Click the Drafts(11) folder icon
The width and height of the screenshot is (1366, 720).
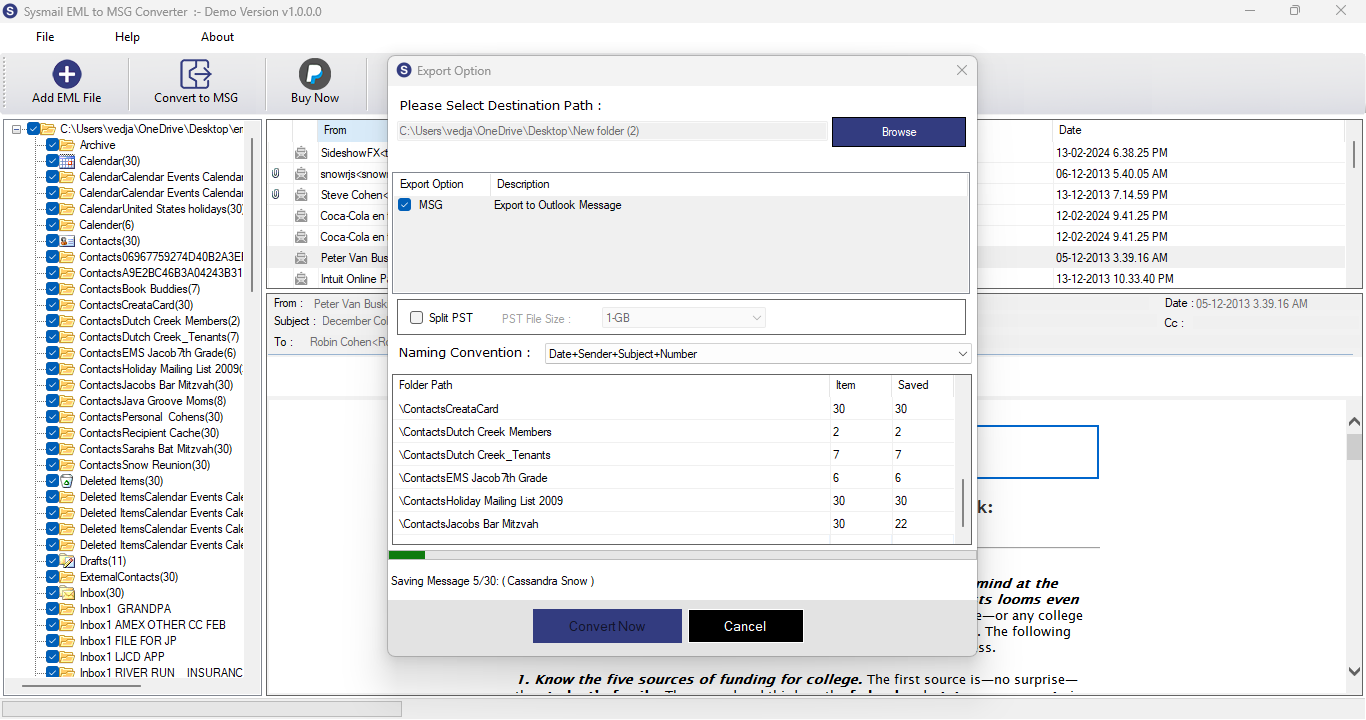(67, 561)
